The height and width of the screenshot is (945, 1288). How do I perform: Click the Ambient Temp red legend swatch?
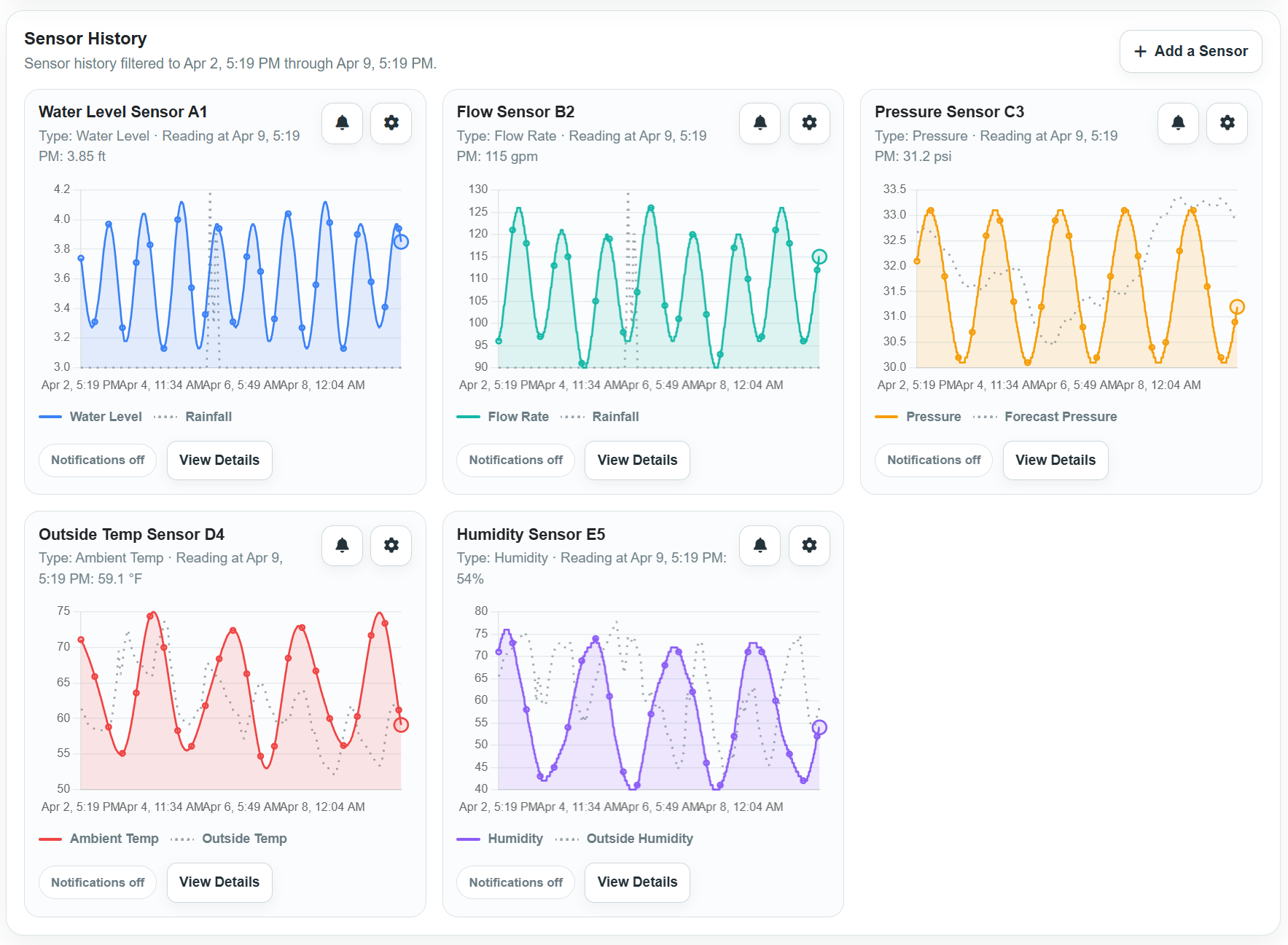[x=50, y=839]
